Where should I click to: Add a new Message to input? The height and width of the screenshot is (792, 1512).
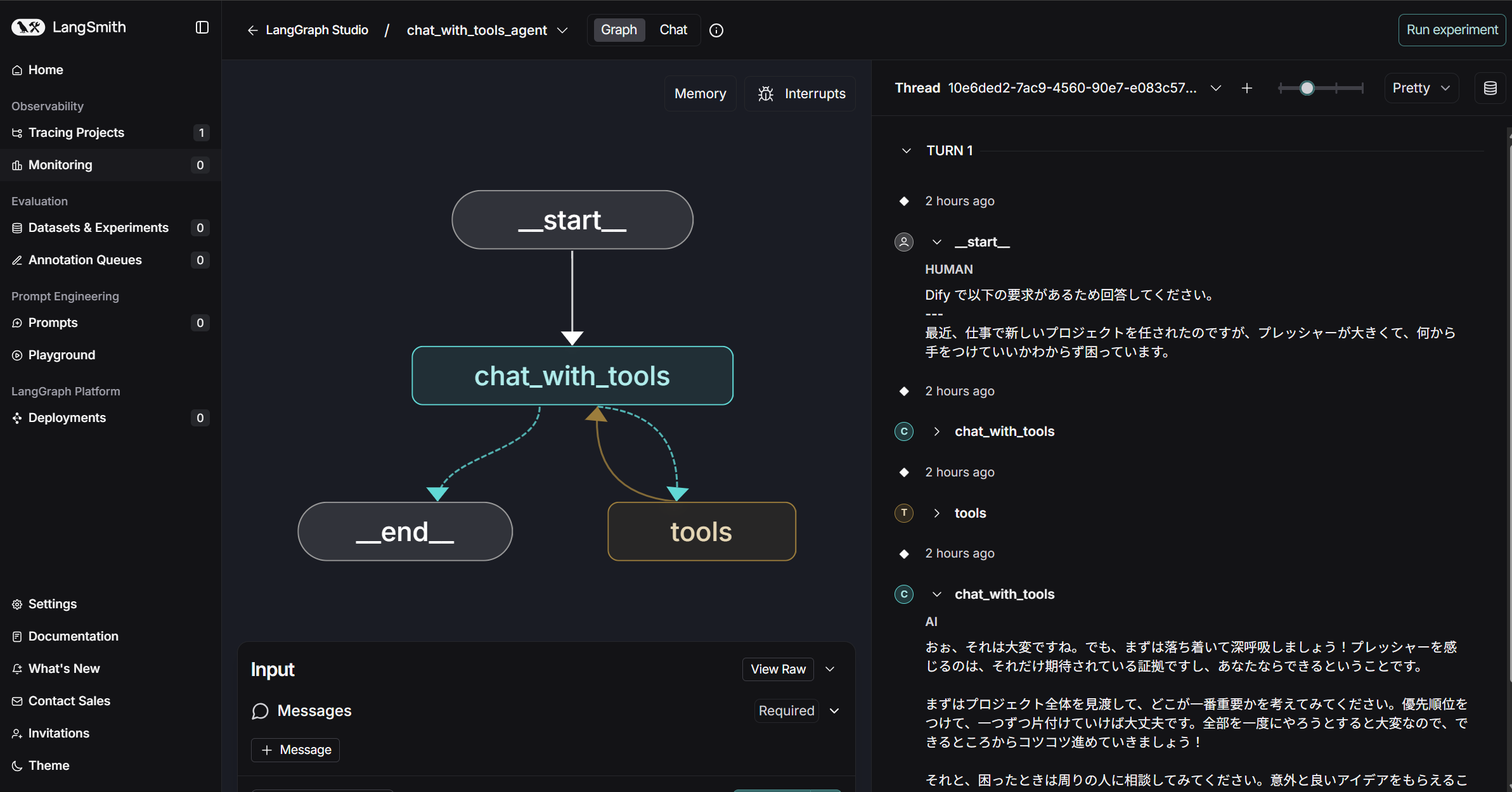[x=295, y=750]
